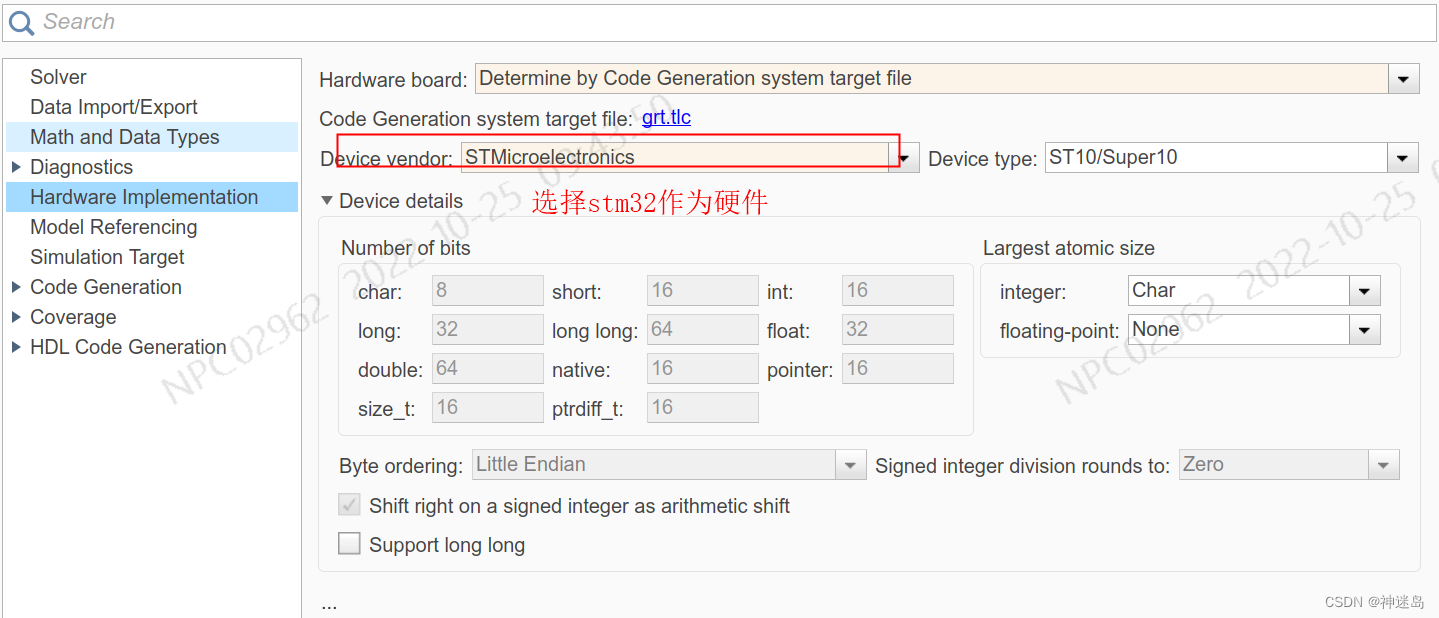Image resolution: width=1439 pixels, height=618 pixels.
Task: Click the ellipsis to show more parameters
Action: [x=329, y=604]
